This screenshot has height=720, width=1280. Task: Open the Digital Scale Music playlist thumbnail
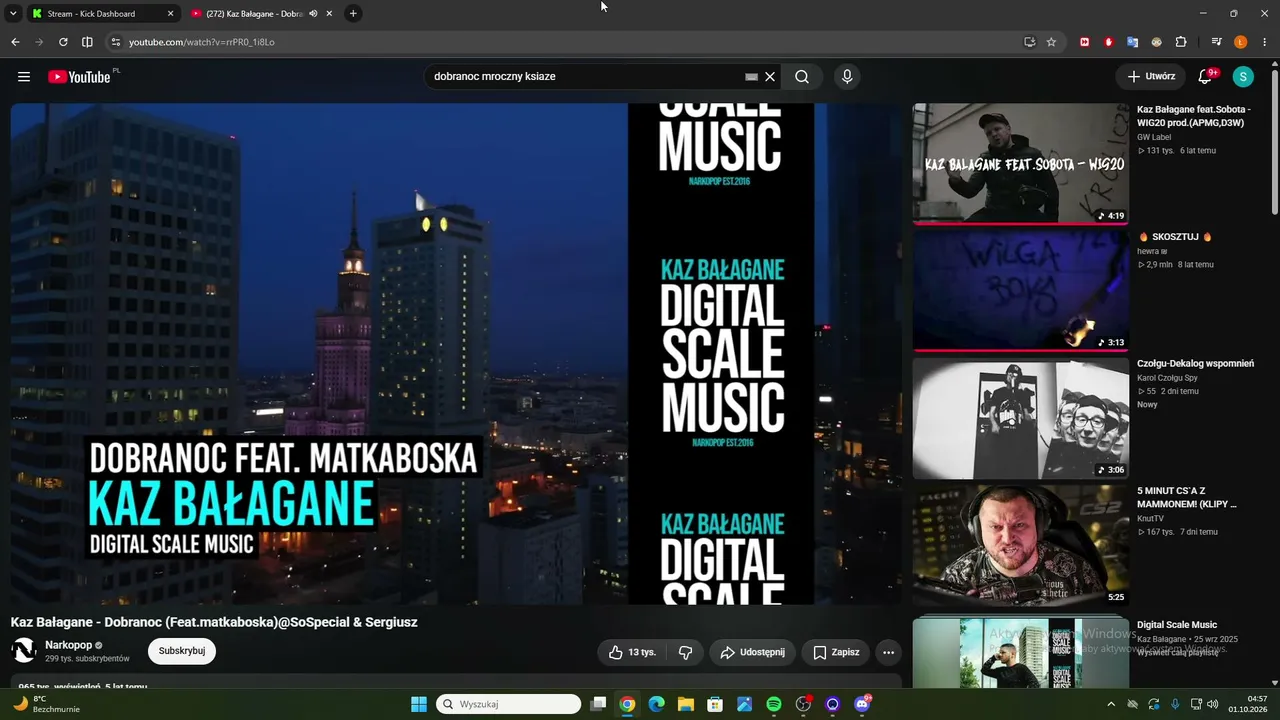tap(1020, 654)
